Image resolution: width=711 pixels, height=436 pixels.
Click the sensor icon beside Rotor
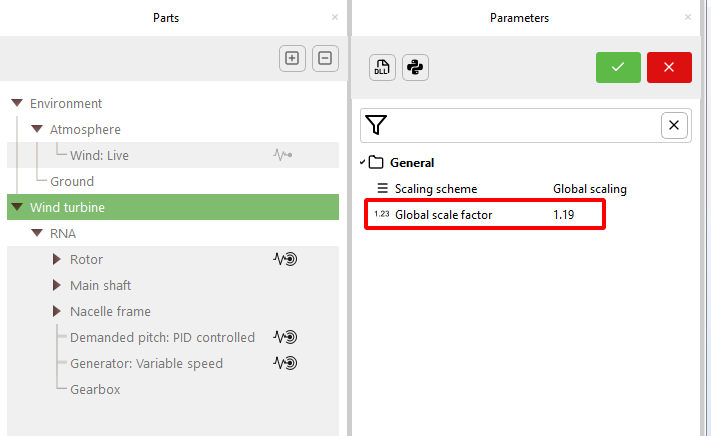tap(285, 259)
